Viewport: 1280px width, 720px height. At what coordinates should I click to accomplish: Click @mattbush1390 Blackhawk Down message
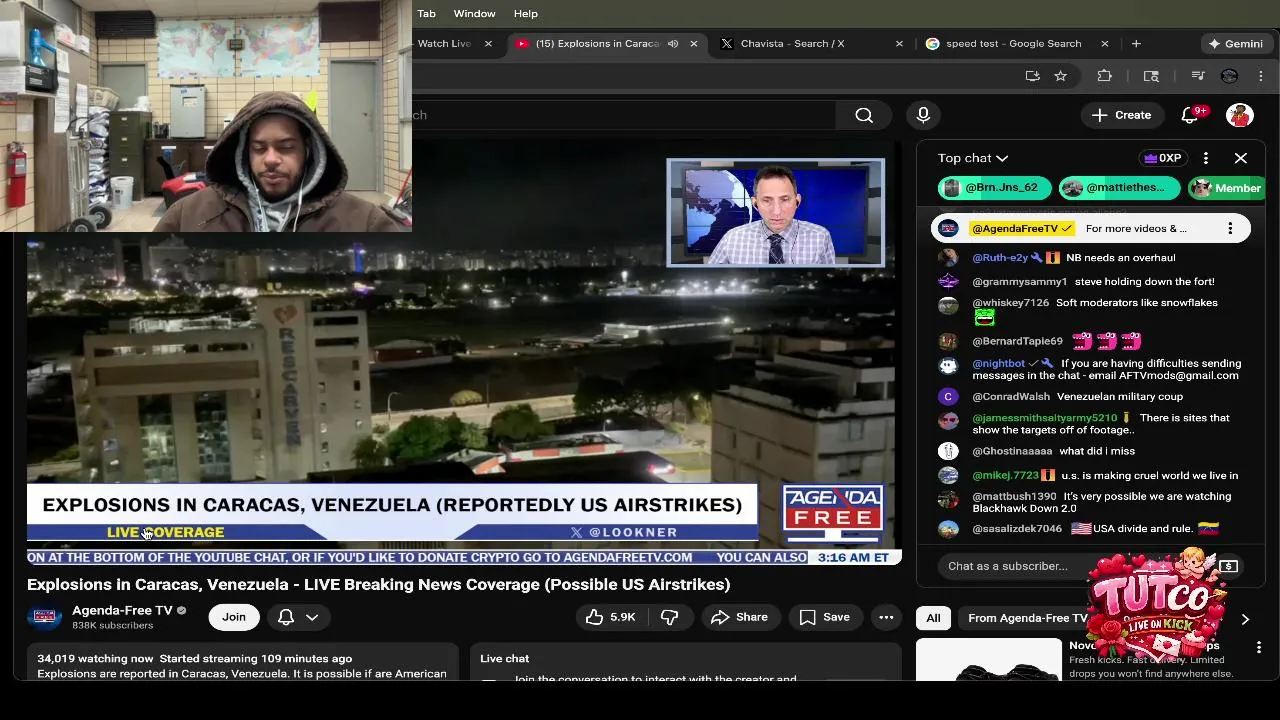pos(1102,502)
